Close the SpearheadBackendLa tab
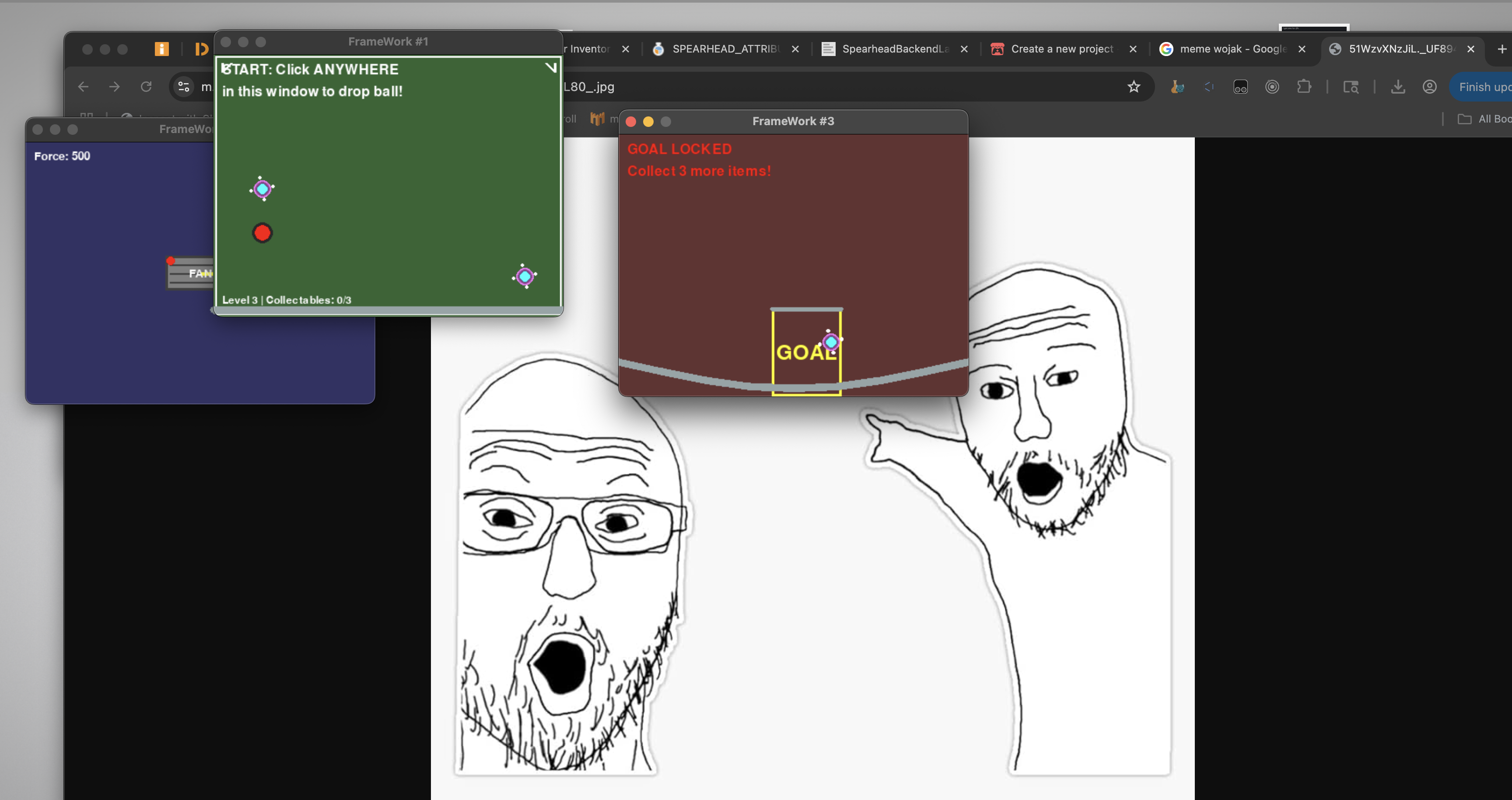The image size is (1512, 800). point(964,49)
